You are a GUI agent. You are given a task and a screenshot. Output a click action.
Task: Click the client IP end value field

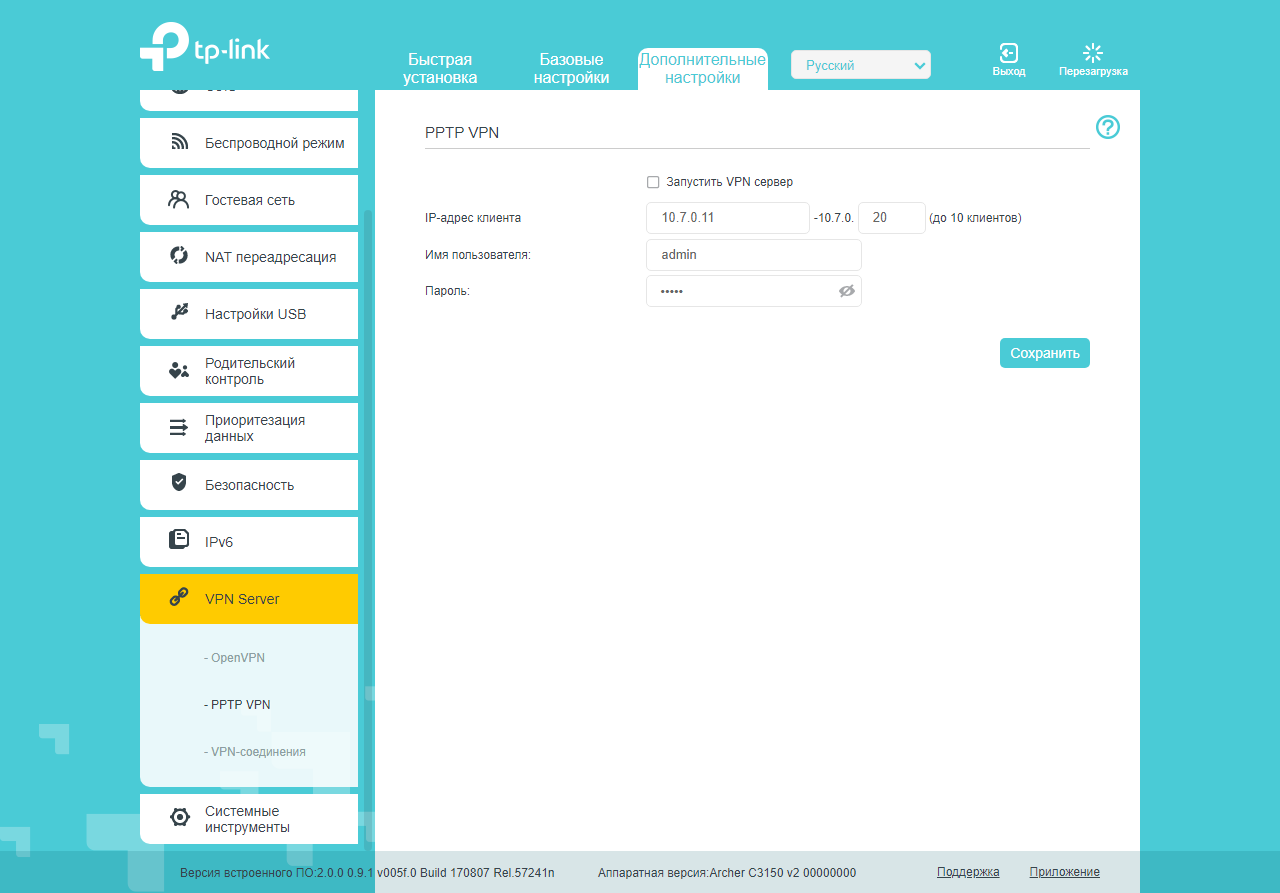click(x=892, y=218)
